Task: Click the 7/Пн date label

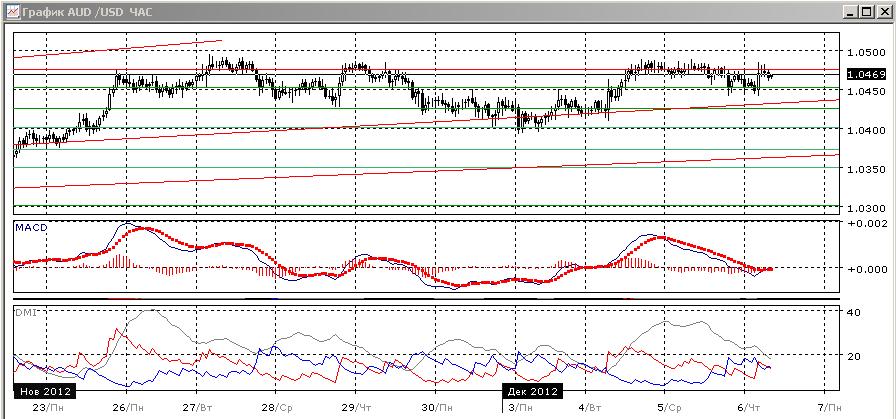Action: [828, 407]
